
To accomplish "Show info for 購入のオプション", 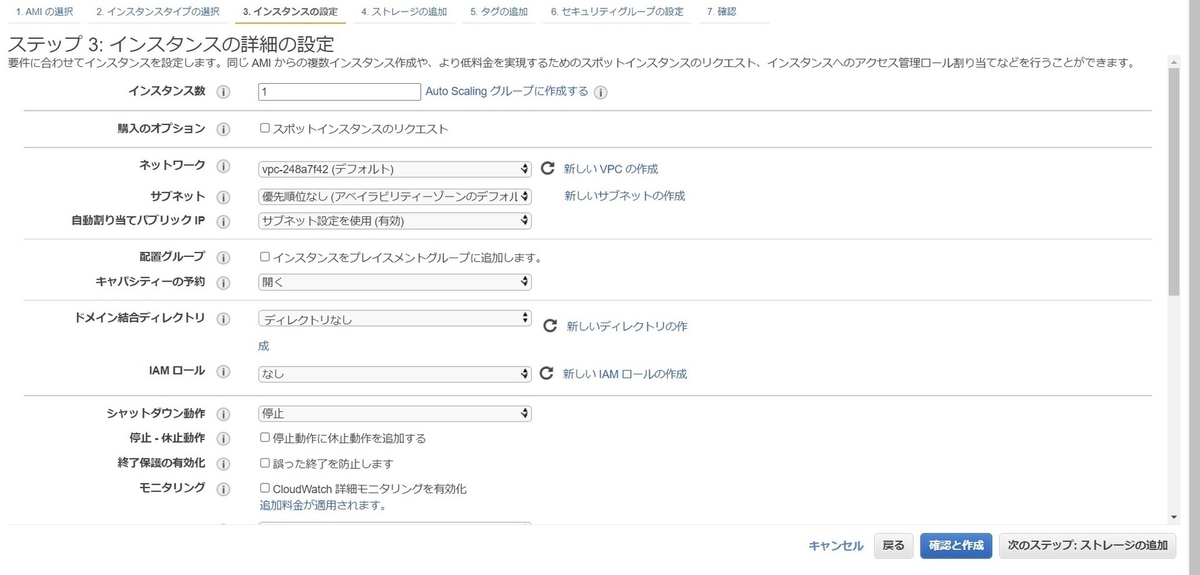I will [224, 129].
